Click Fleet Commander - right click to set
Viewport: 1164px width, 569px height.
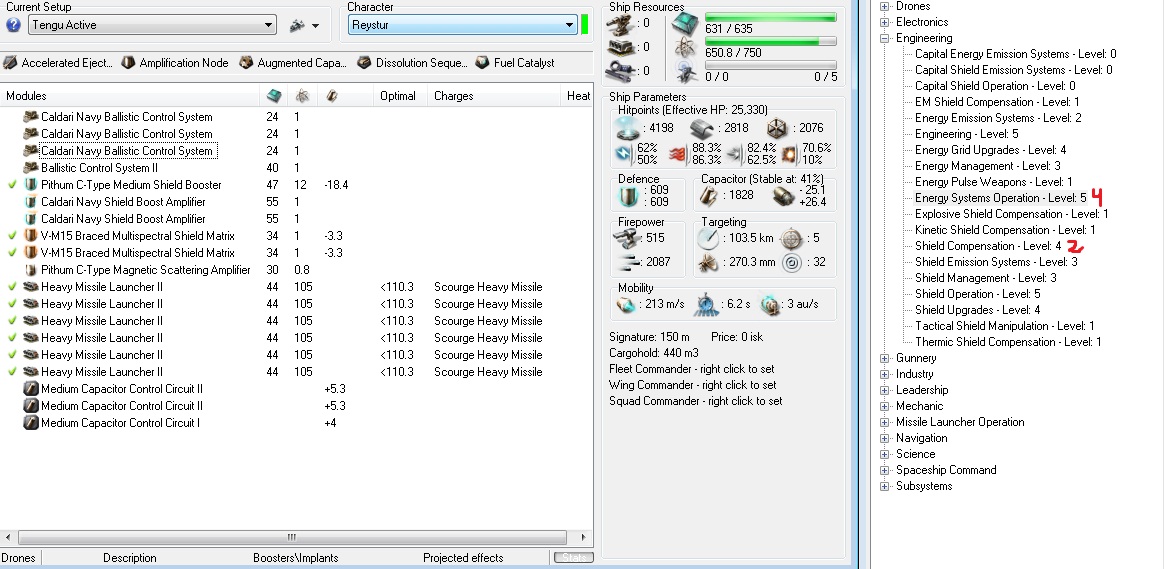pos(691,368)
